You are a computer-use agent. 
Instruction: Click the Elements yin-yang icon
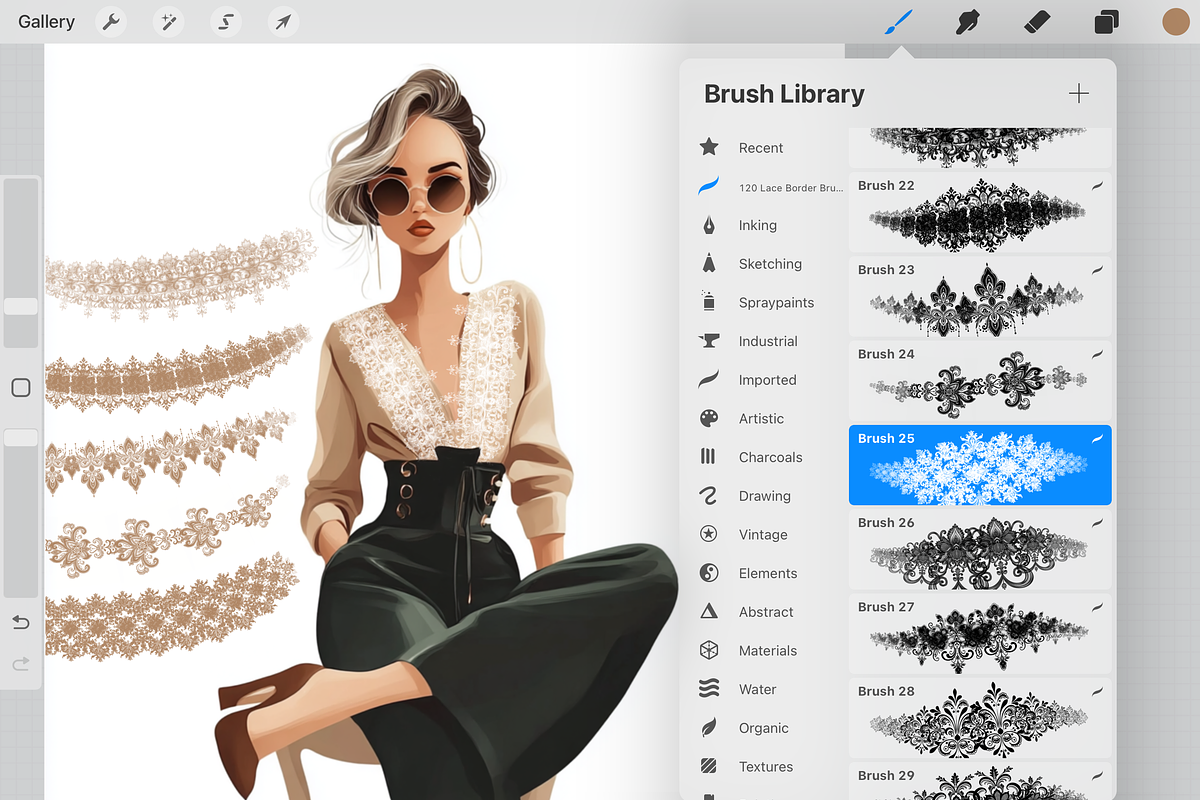709,573
